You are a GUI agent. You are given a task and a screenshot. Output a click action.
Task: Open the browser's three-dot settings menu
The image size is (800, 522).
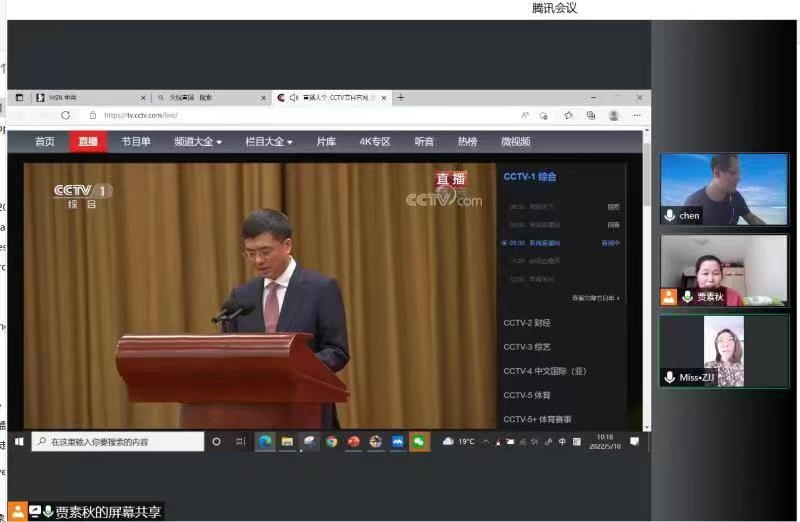click(637, 115)
